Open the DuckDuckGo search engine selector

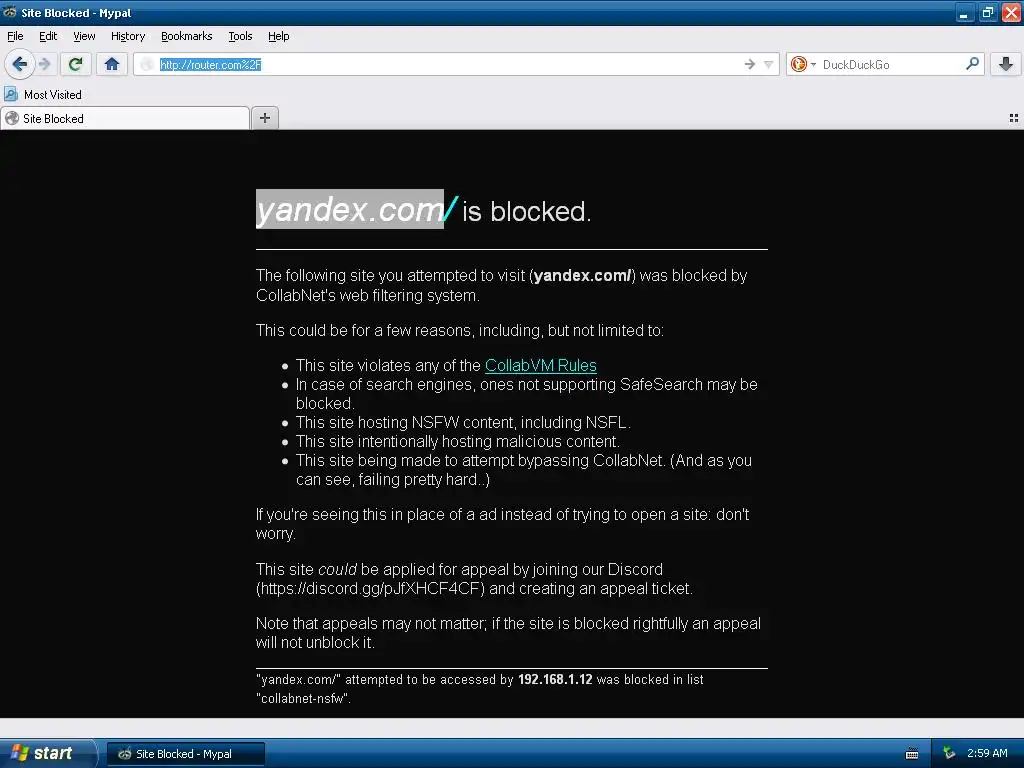803,64
